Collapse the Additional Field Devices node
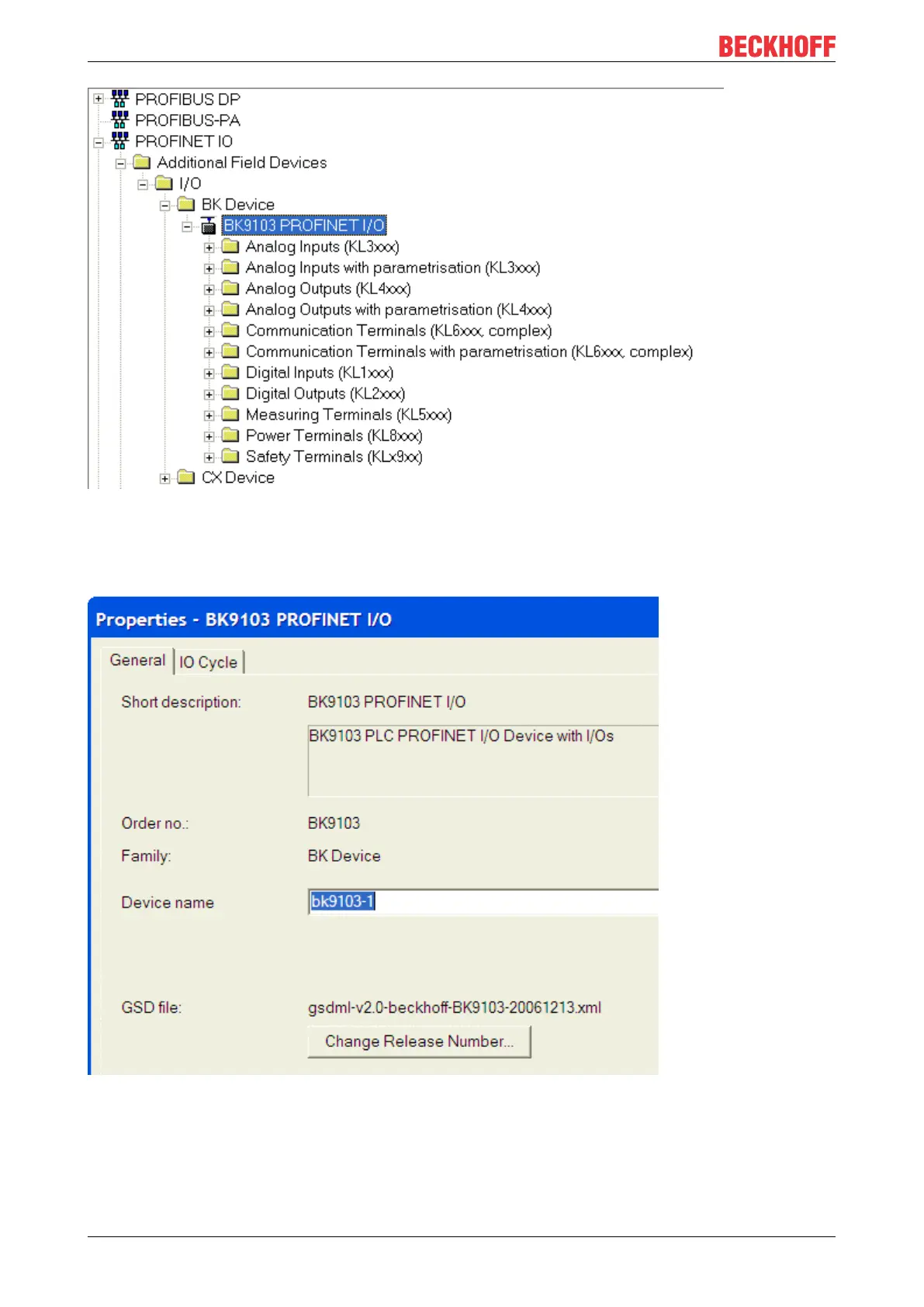This screenshot has width=924, height=1307. pyautogui.click(x=120, y=163)
